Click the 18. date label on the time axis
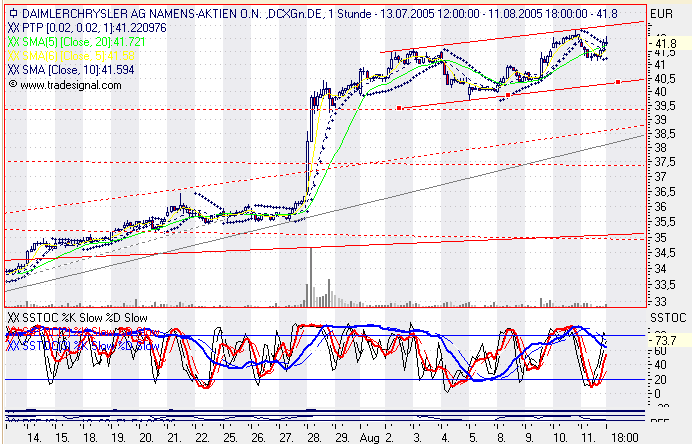Image resolution: width=692 pixels, height=444 pixels. [x=90, y=438]
